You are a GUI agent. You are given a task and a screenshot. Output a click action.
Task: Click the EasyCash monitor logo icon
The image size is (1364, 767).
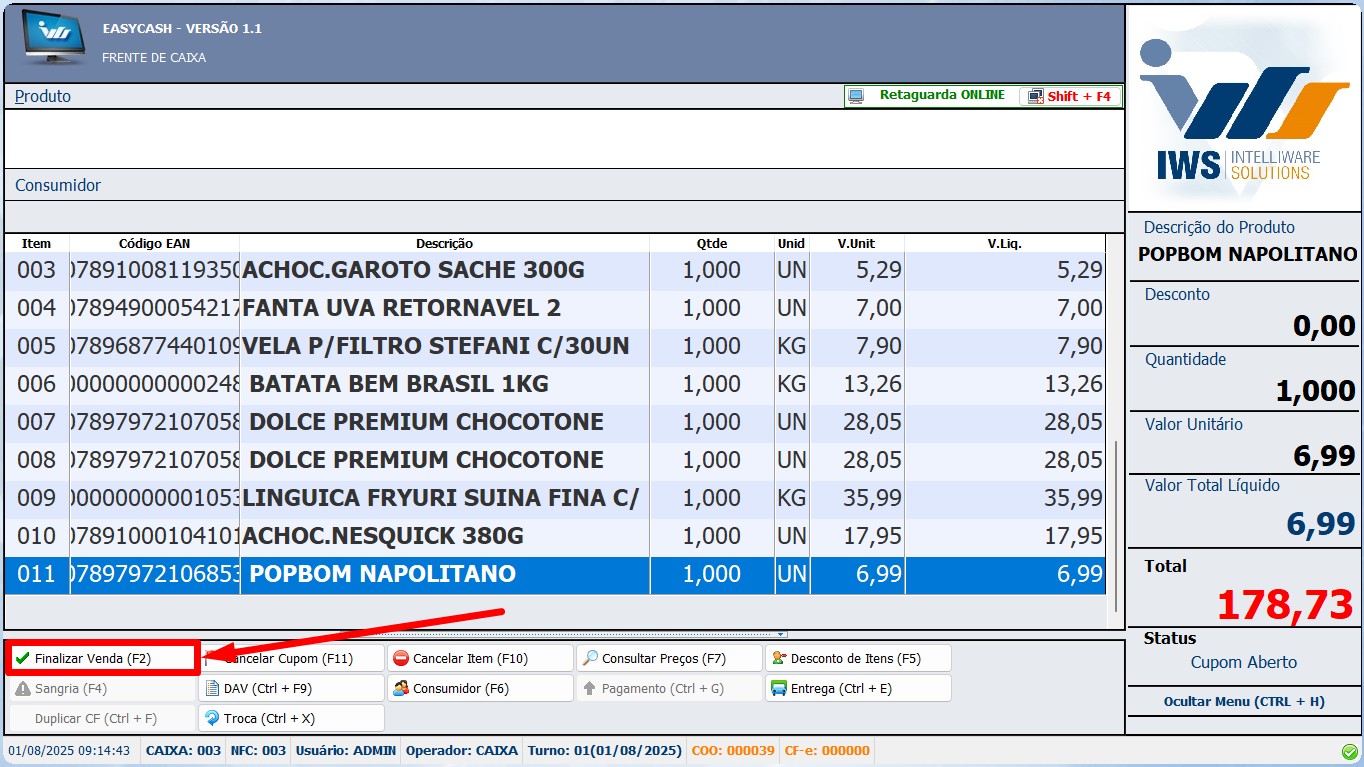click(x=52, y=40)
